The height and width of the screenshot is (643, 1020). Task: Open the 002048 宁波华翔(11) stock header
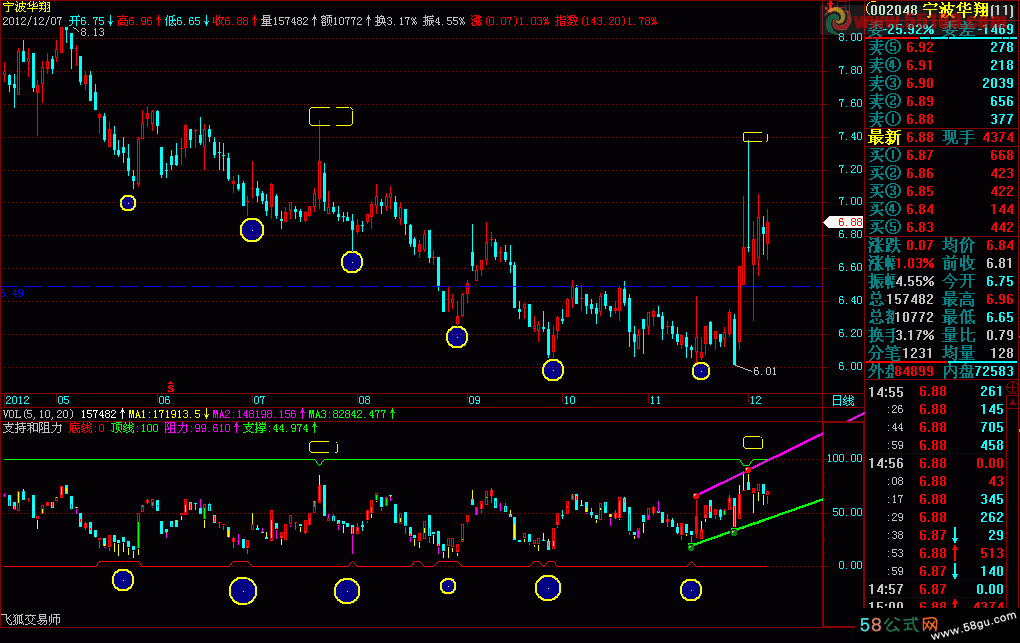[942, 10]
